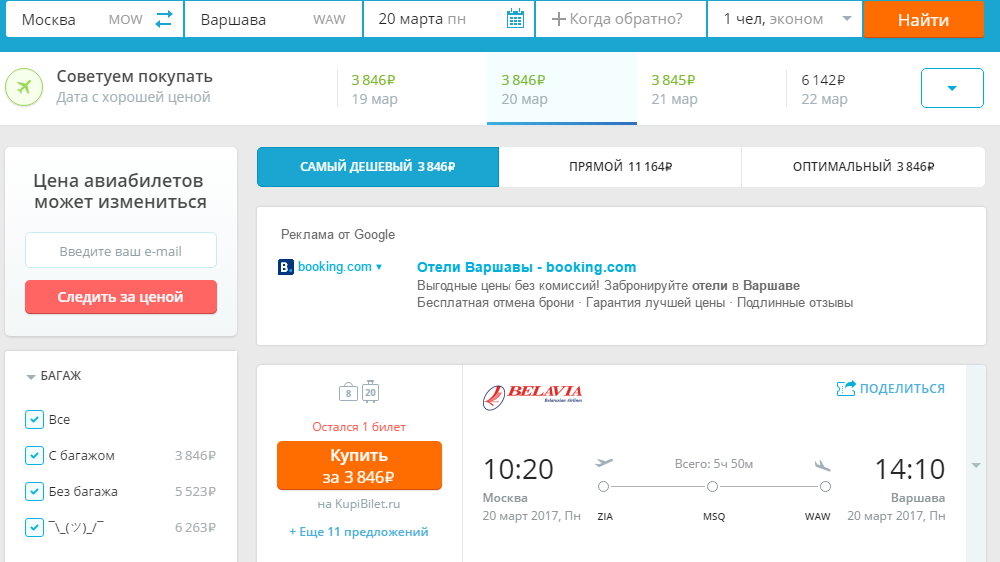Viewport: 1000px width, 562px height.
Task: Click the share icon next to Поделиться
Action: [846, 388]
